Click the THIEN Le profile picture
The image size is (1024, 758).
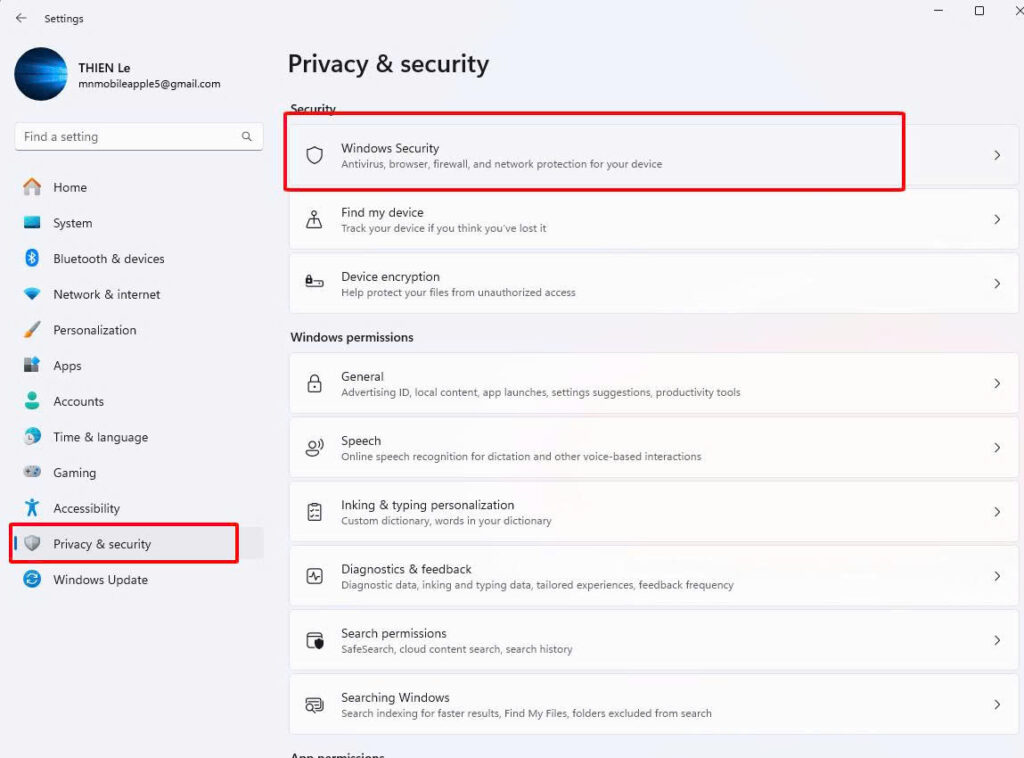[41, 74]
